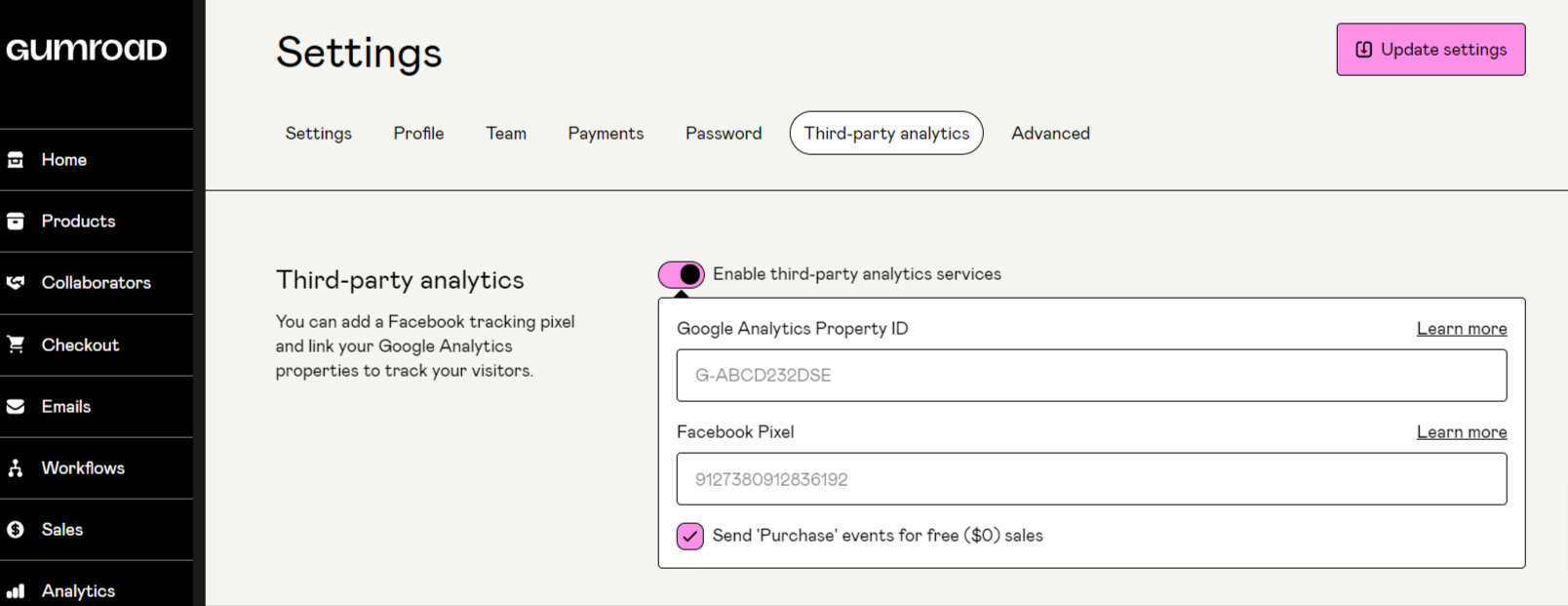Open Learn more link for Google Analytics

tap(1461, 329)
